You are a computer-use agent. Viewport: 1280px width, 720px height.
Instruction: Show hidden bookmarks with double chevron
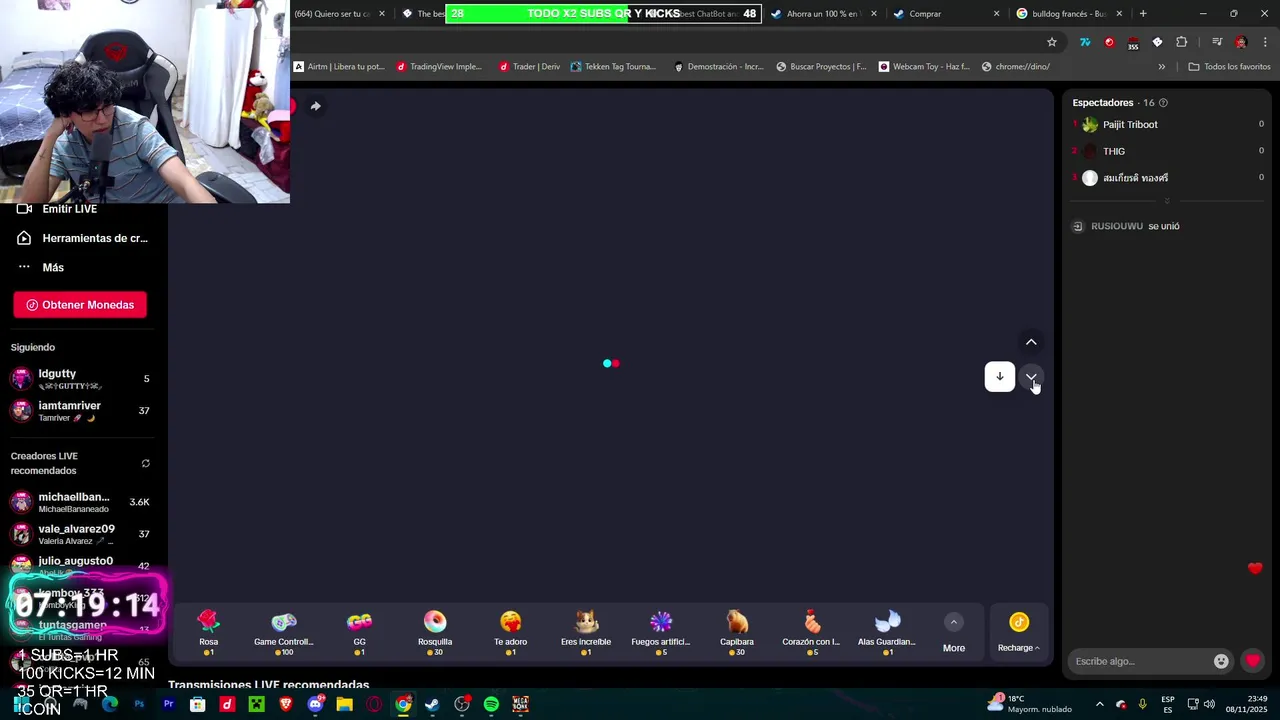point(1162,67)
